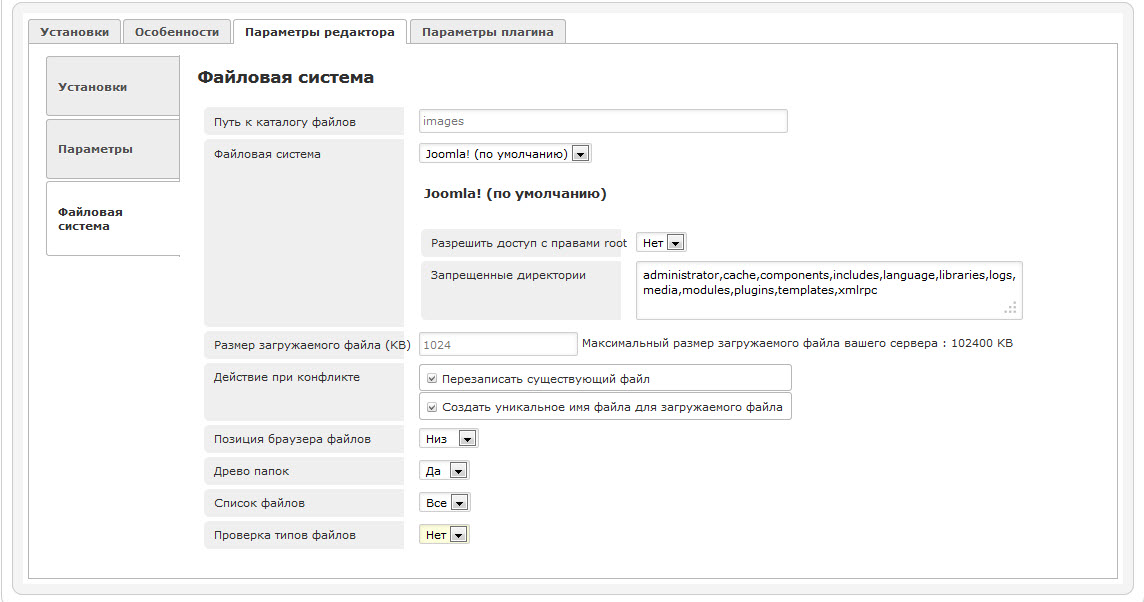
Task: Grab the text area resize handle
Action: click(1010, 308)
